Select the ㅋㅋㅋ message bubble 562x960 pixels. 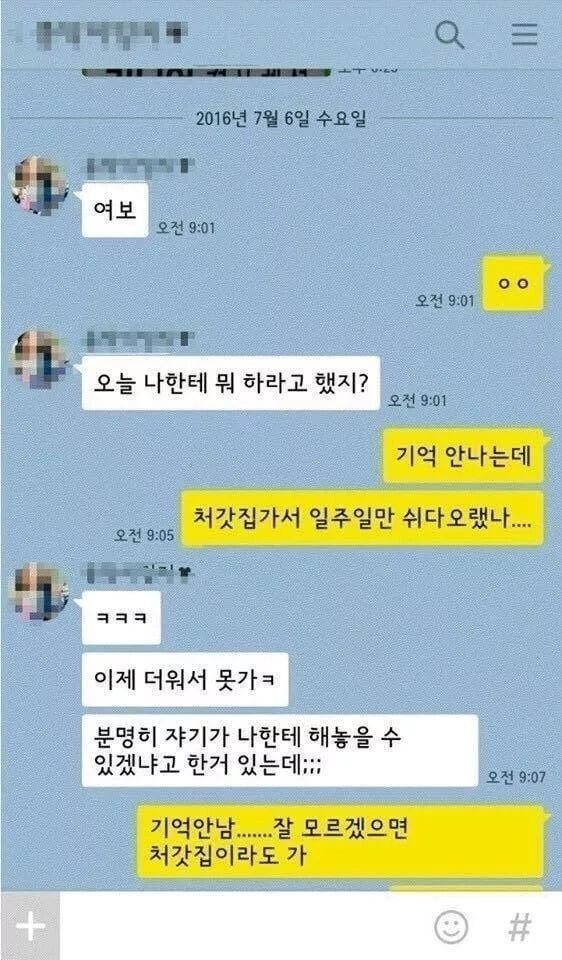(121, 617)
